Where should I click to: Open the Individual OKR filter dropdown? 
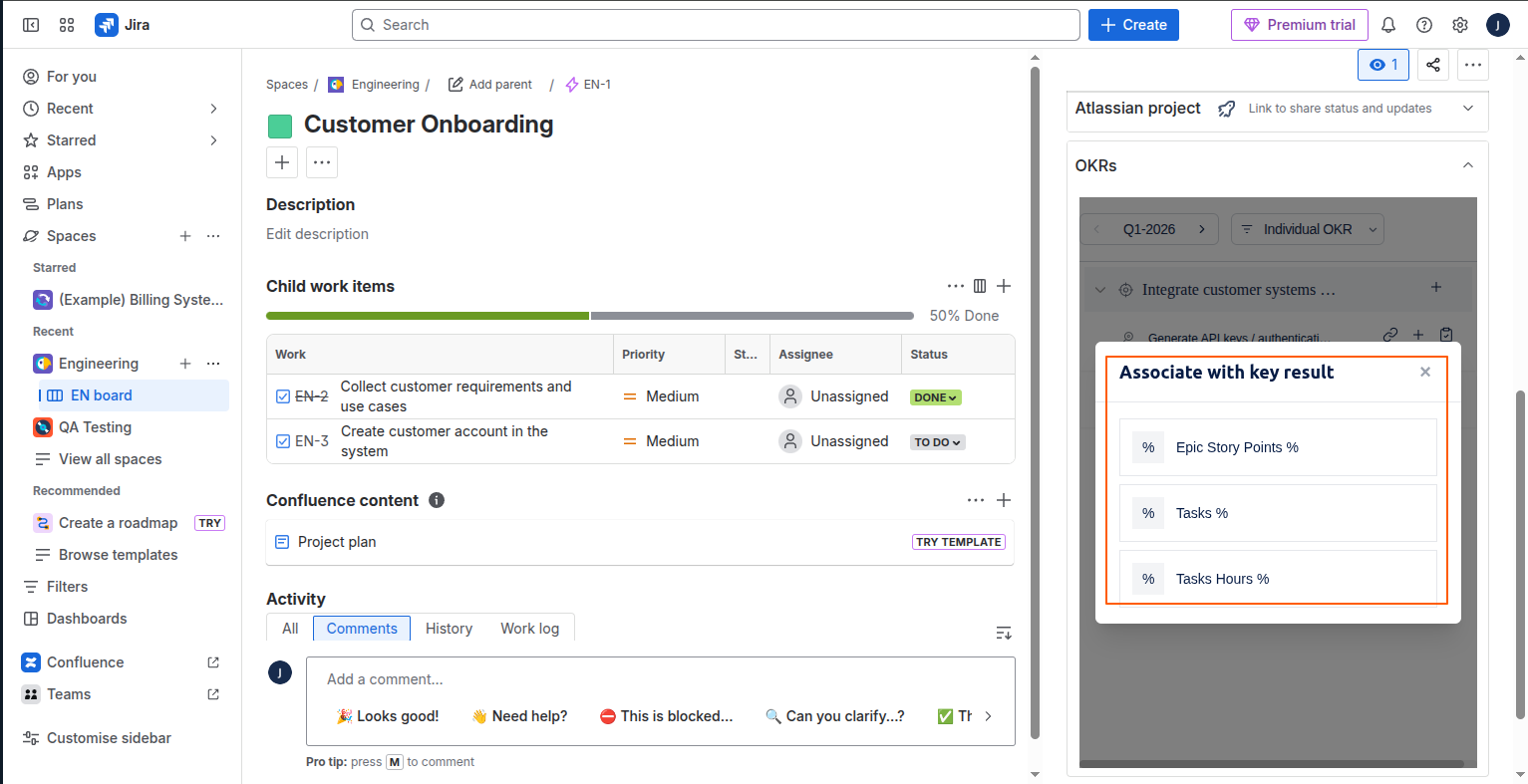(1308, 229)
